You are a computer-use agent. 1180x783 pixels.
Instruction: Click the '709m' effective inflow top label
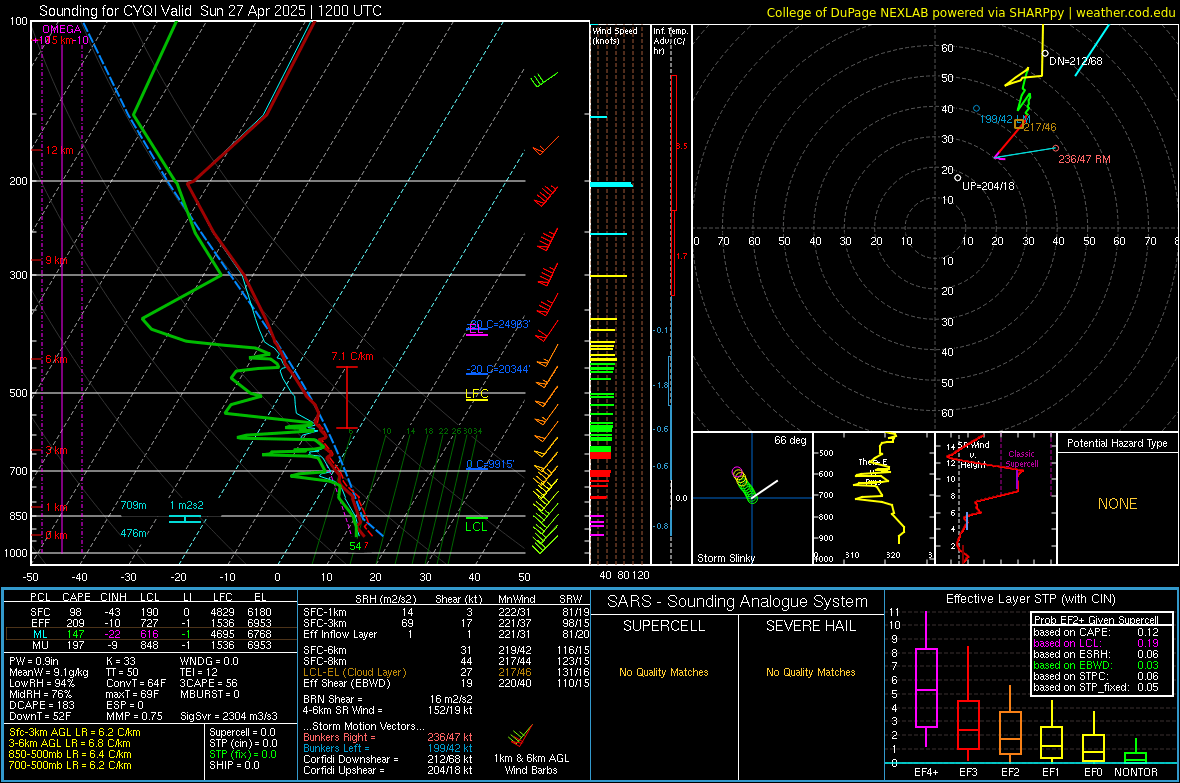coord(133,505)
